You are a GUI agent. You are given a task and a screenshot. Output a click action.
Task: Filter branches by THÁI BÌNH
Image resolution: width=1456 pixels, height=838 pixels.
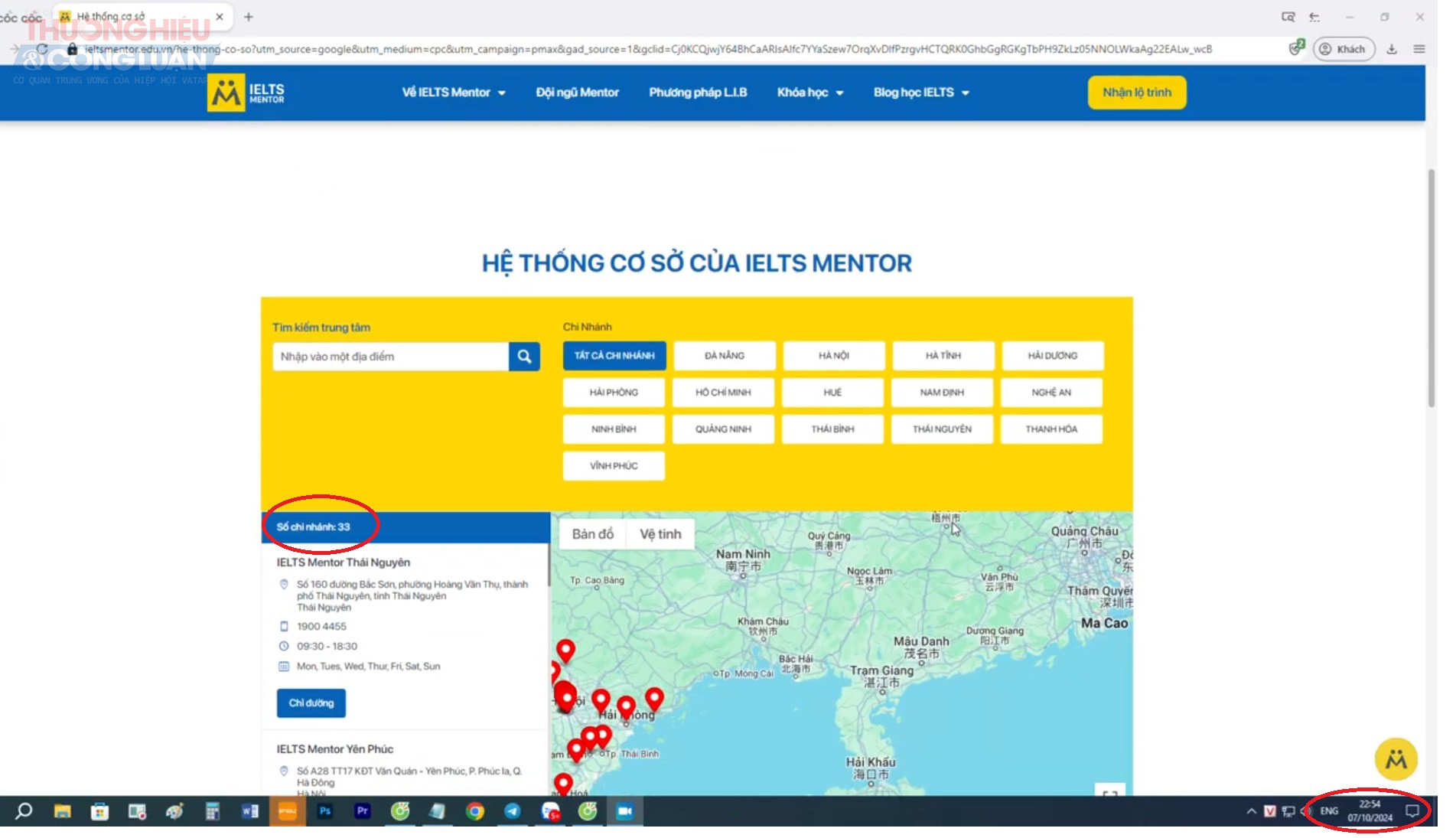[832, 429]
